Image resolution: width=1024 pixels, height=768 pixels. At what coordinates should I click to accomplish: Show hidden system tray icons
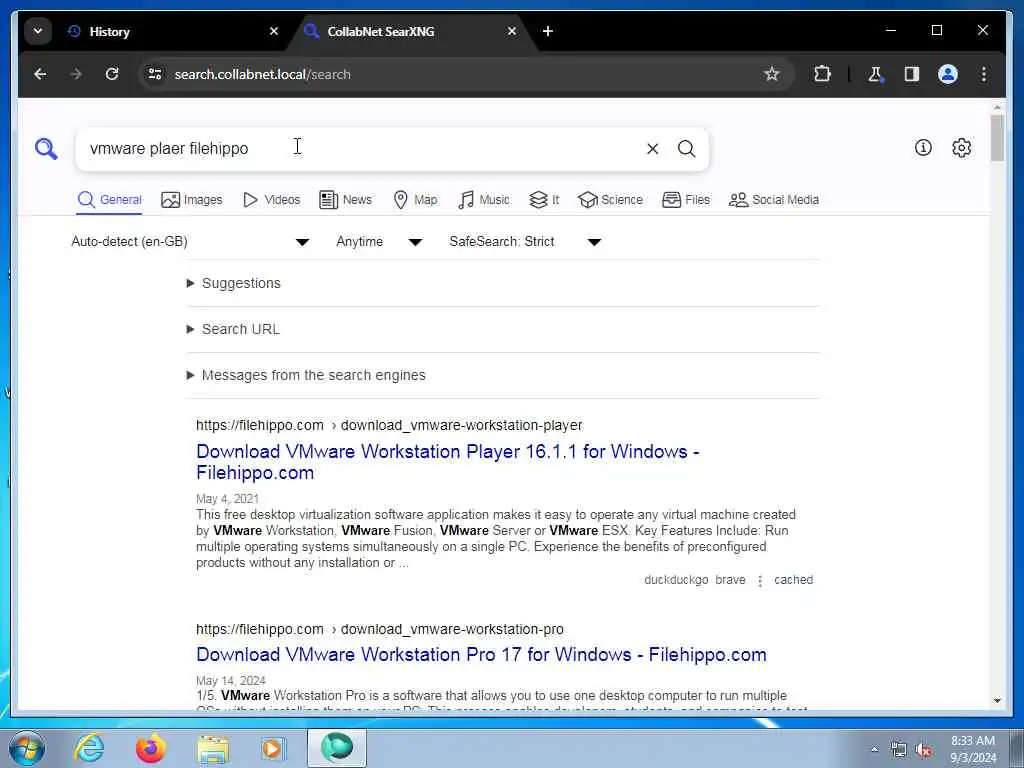[874, 750]
